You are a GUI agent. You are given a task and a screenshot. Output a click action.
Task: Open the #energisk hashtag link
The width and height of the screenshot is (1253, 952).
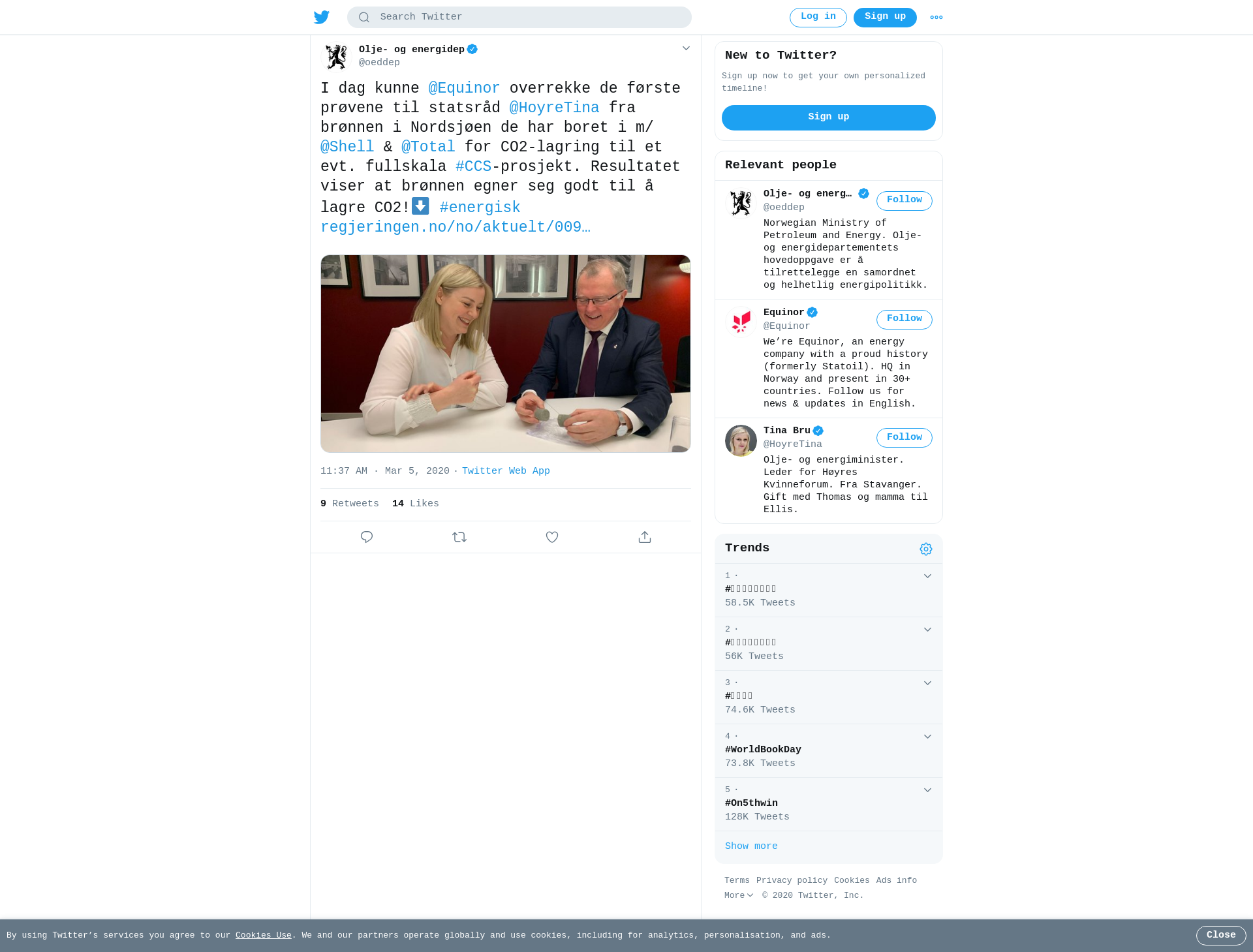480,207
